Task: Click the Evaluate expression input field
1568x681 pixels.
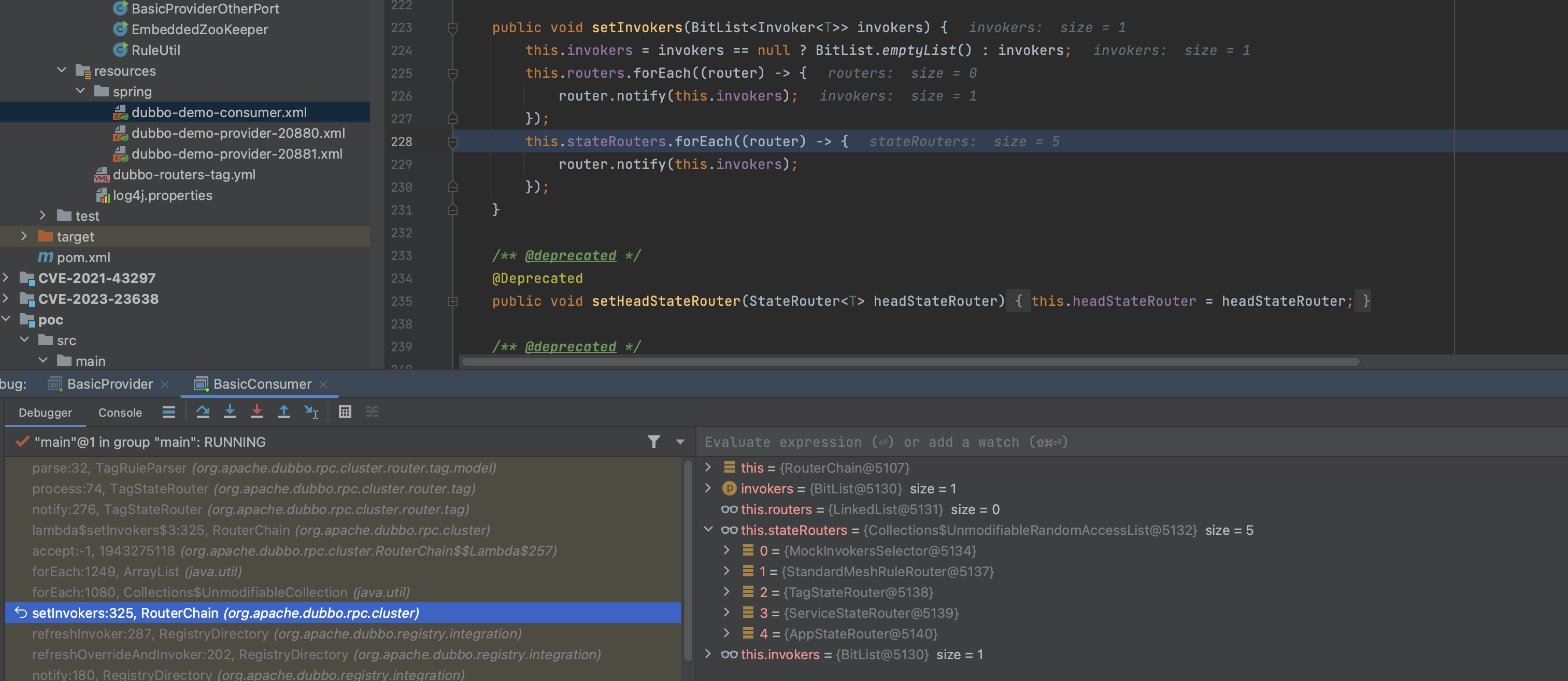Action: point(1132,443)
